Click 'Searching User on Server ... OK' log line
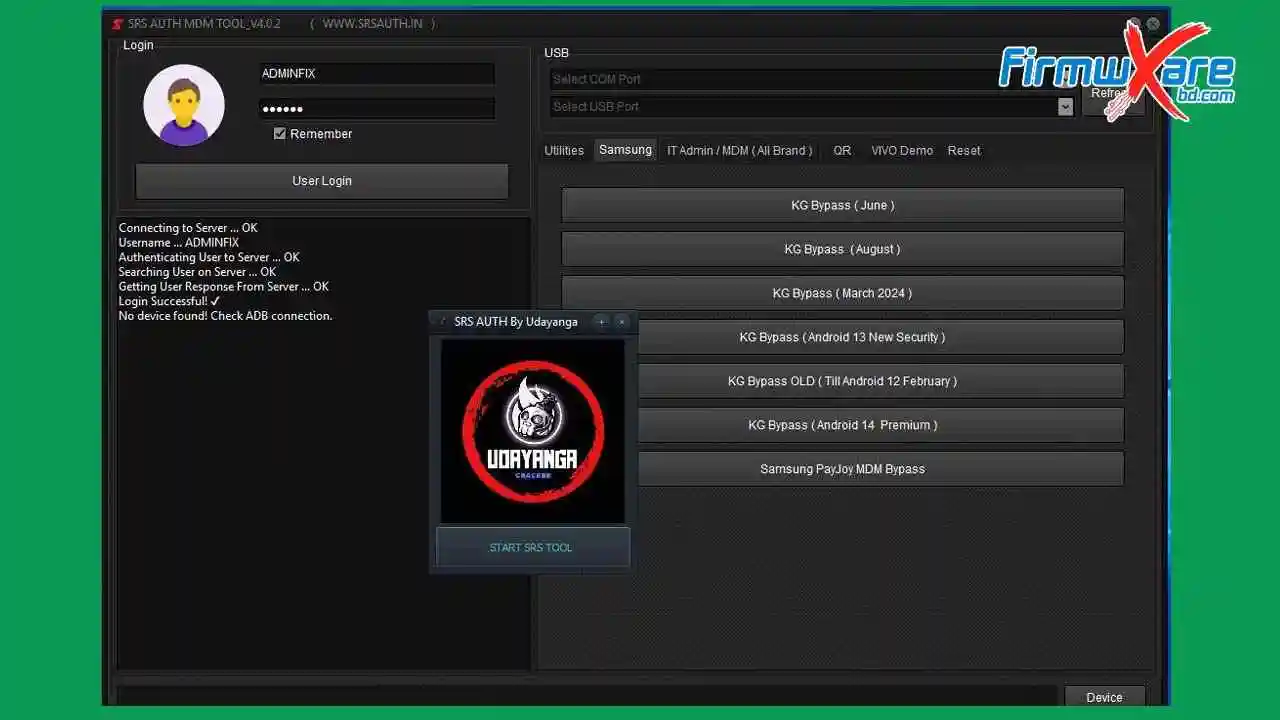The height and width of the screenshot is (720, 1280). (x=197, y=272)
